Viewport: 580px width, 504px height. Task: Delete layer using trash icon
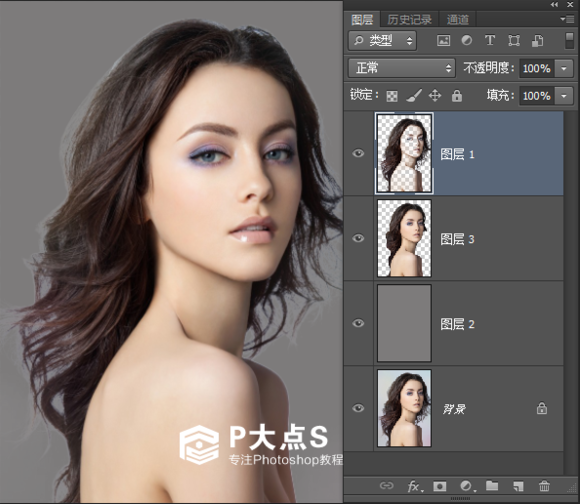544,486
